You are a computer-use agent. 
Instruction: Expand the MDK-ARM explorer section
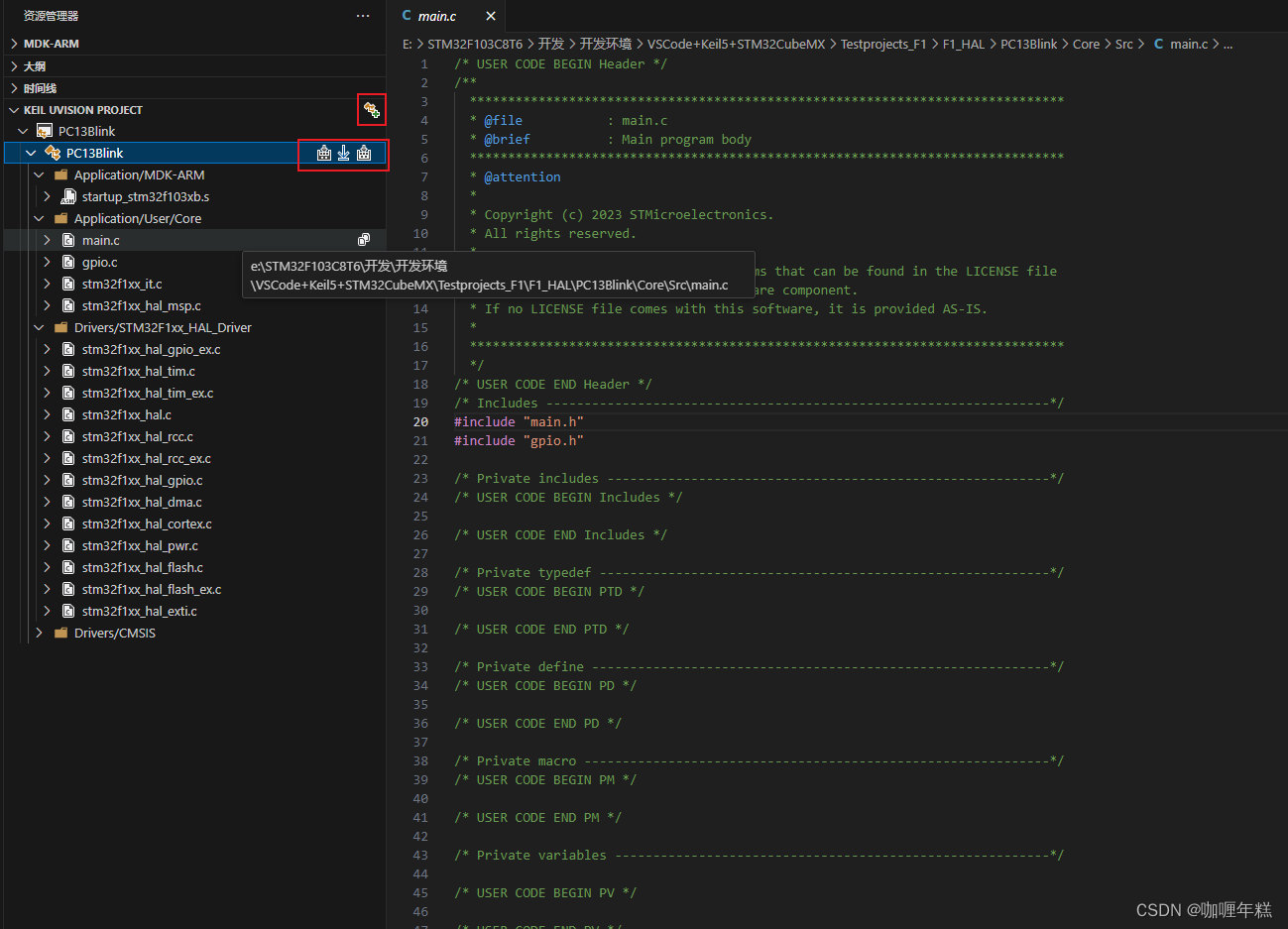coord(14,44)
